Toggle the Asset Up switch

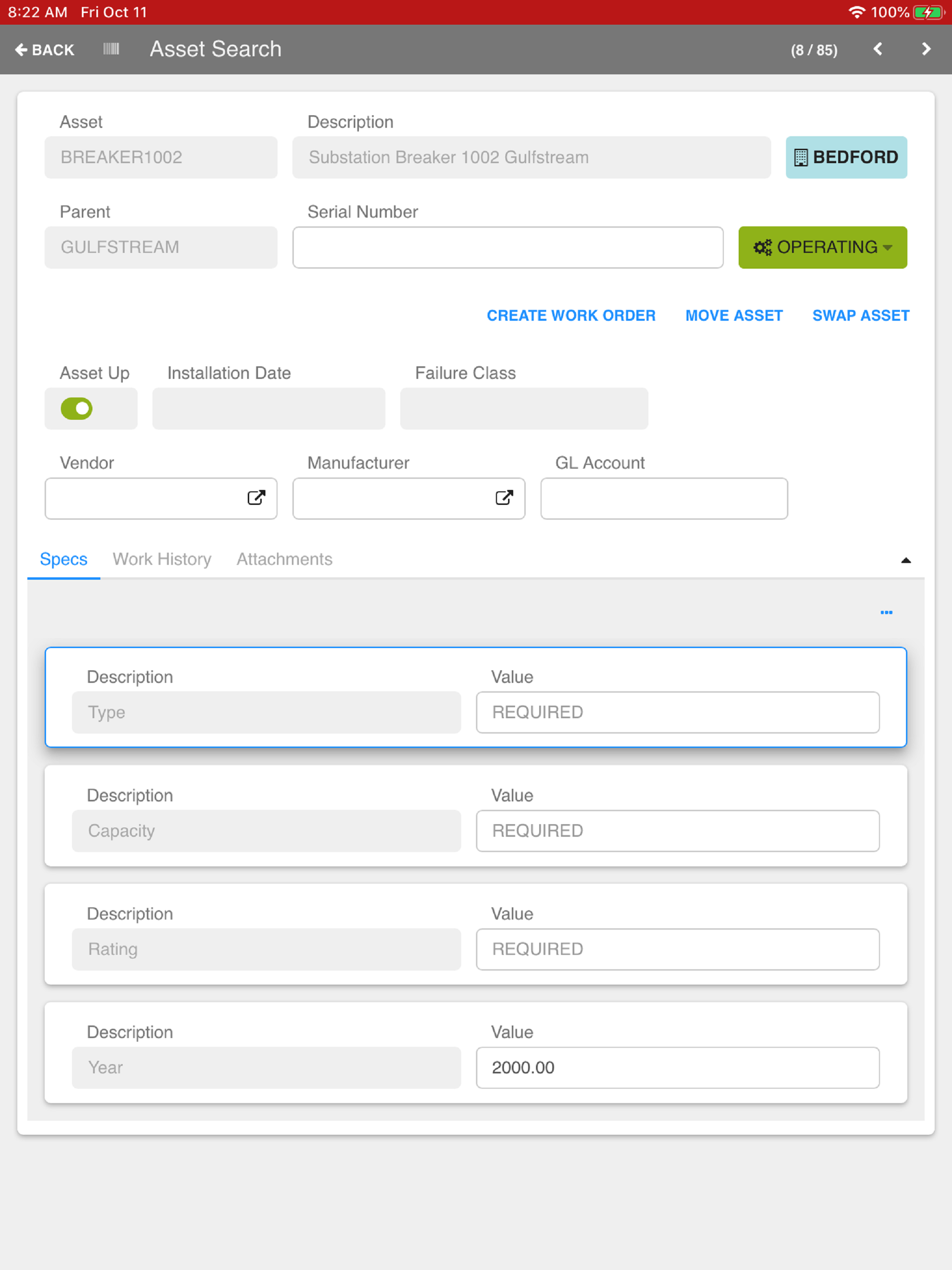pos(77,409)
